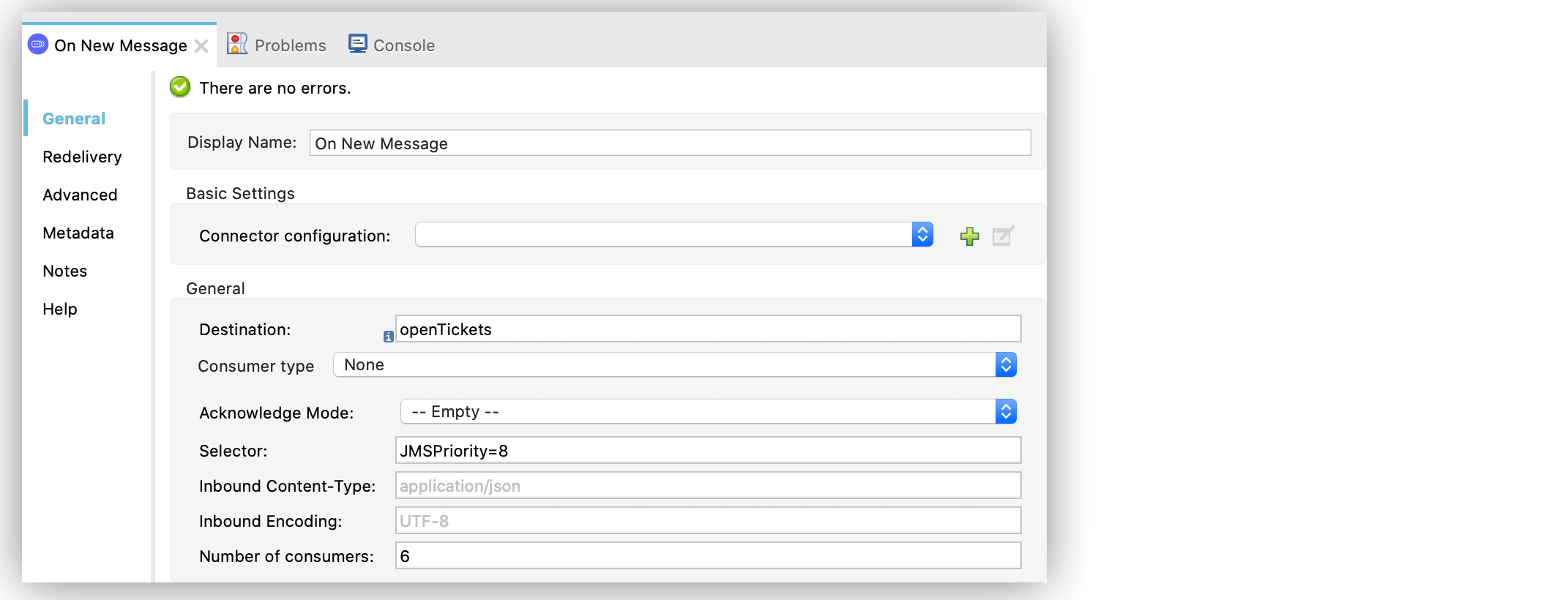Switch to the Redelivery section
This screenshot has width=1568, height=600.
82,157
